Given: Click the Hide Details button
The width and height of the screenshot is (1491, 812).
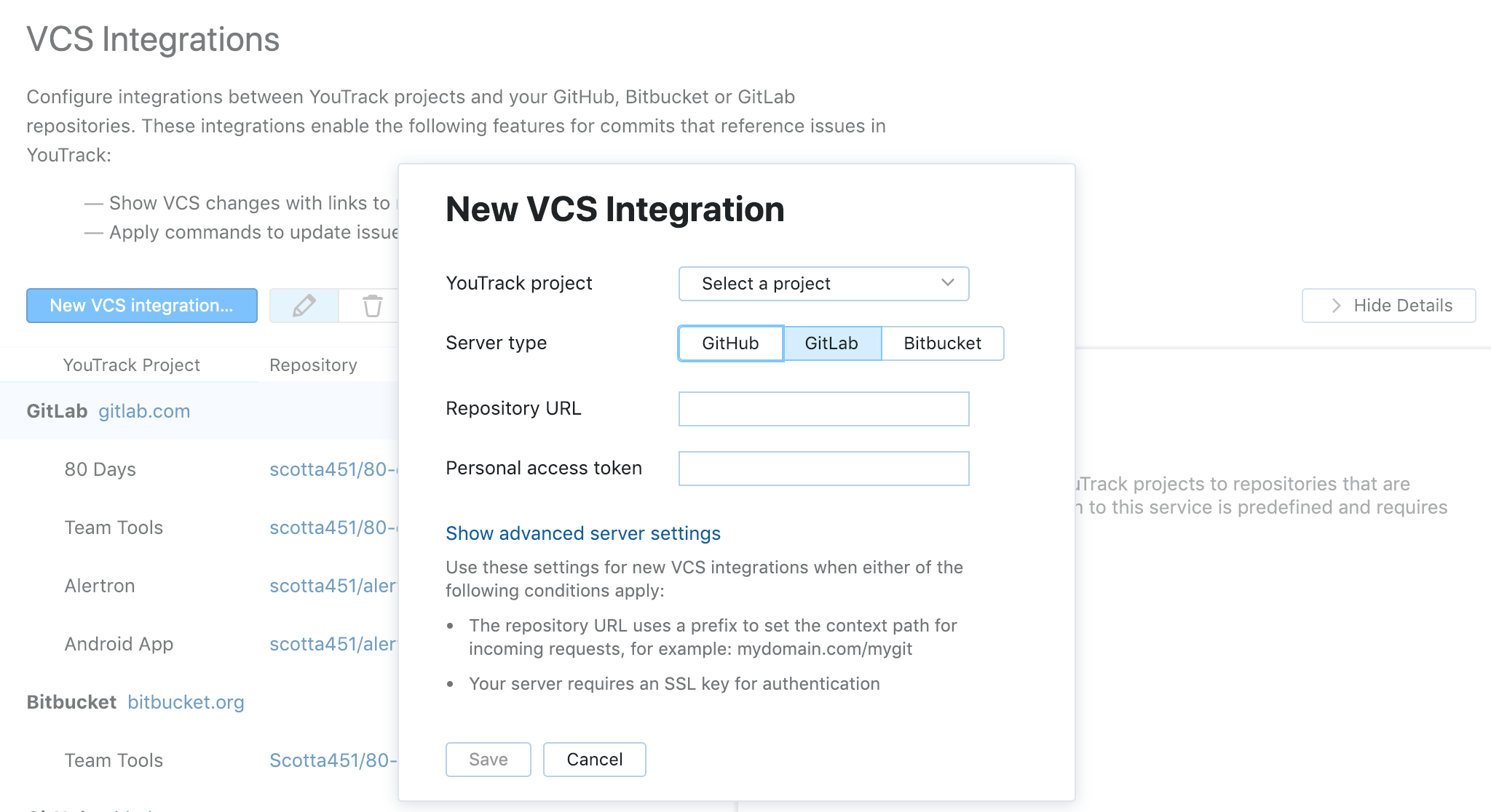Looking at the screenshot, I should coord(1388,306).
